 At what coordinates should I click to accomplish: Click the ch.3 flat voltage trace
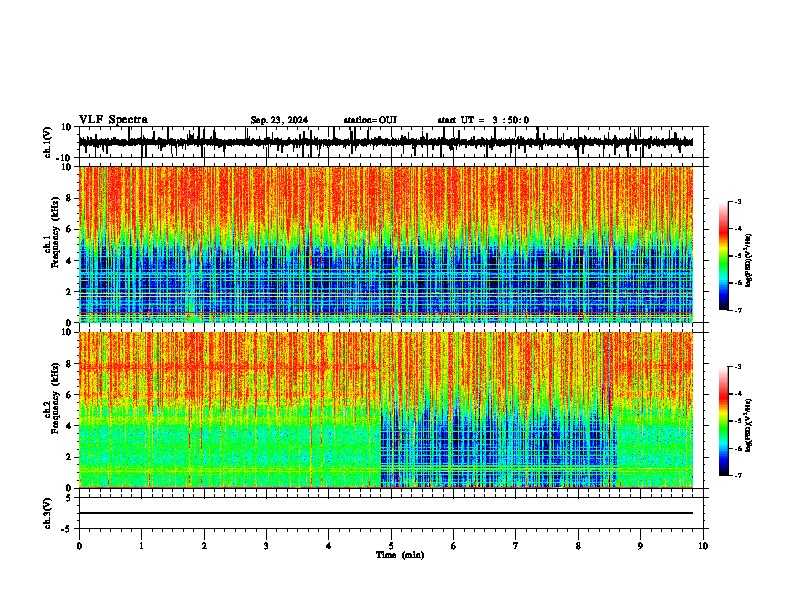click(x=386, y=513)
